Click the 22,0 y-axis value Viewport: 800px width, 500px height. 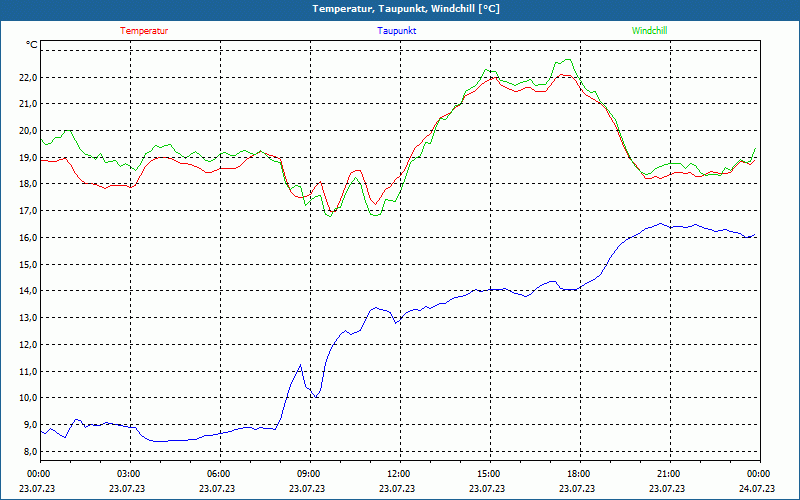29,78
